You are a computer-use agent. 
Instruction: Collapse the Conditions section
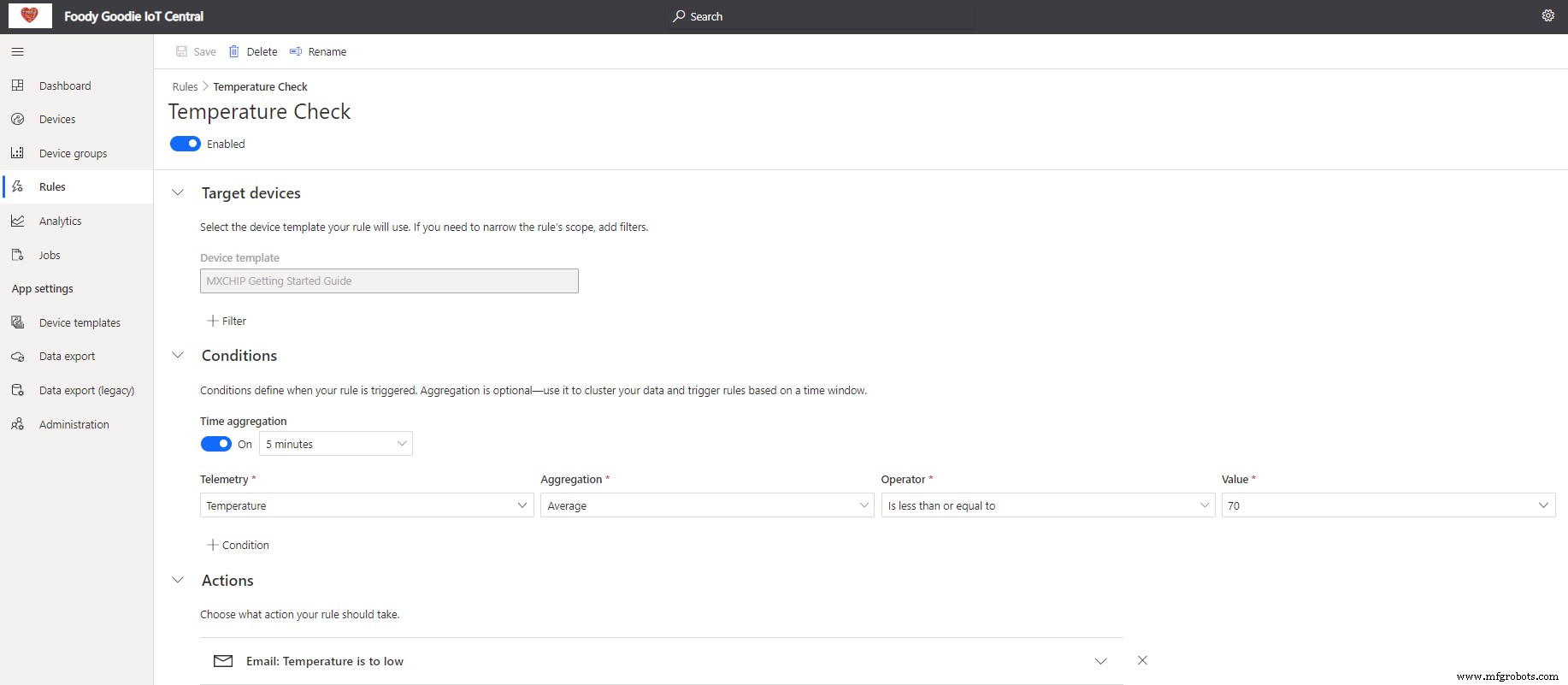pos(178,356)
